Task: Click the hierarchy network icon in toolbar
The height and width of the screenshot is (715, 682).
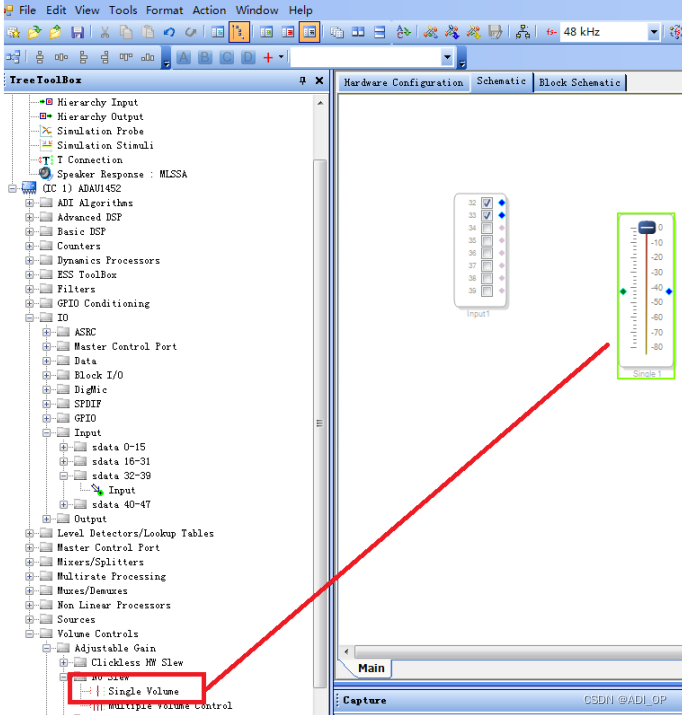Action: coord(522,32)
